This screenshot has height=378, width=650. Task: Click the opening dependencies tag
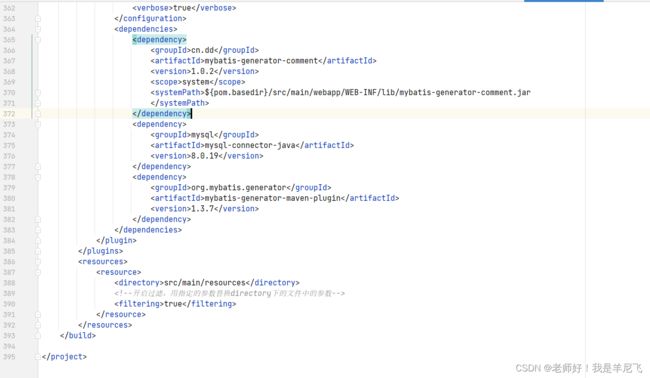146,29
